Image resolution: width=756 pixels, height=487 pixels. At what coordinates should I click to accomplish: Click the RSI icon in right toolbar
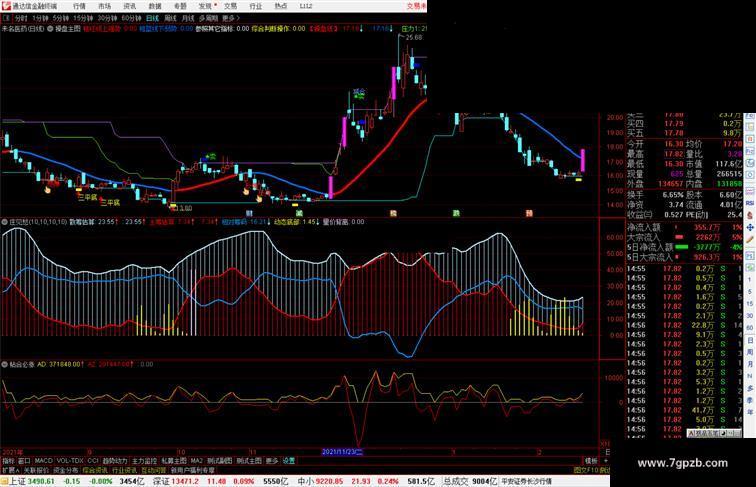point(750,203)
